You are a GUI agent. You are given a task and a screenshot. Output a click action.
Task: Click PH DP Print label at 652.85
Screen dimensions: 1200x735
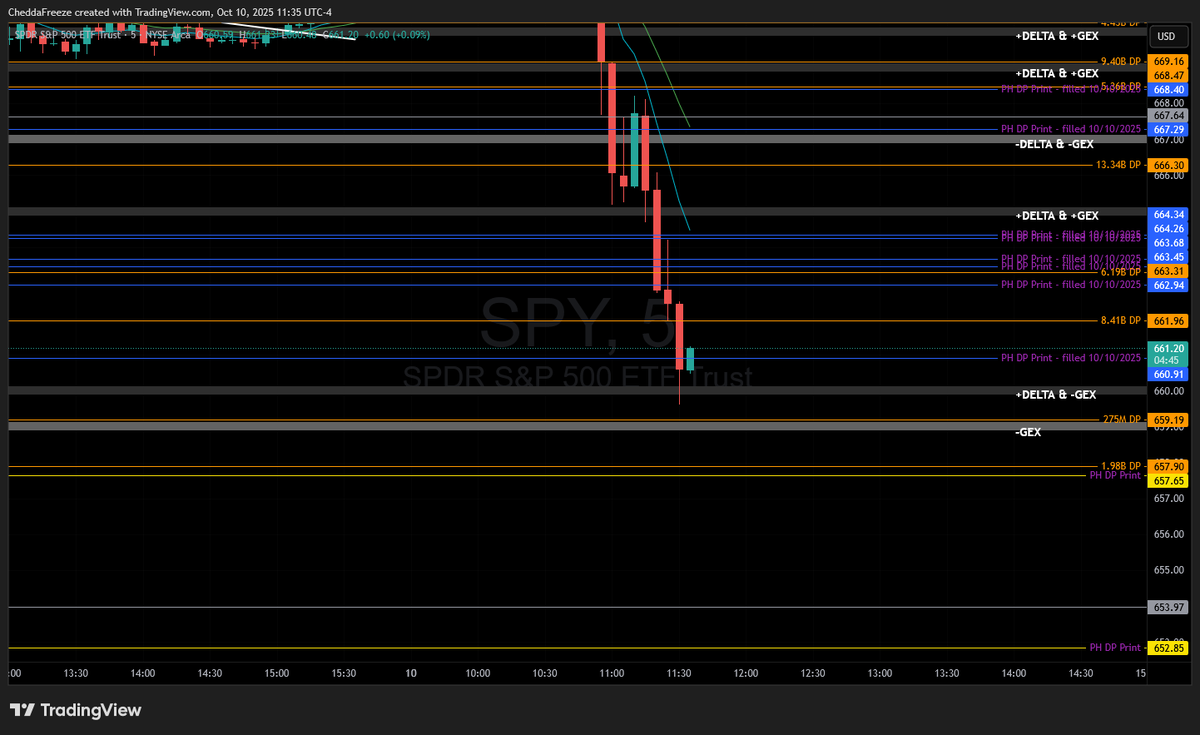(x=1115, y=647)
